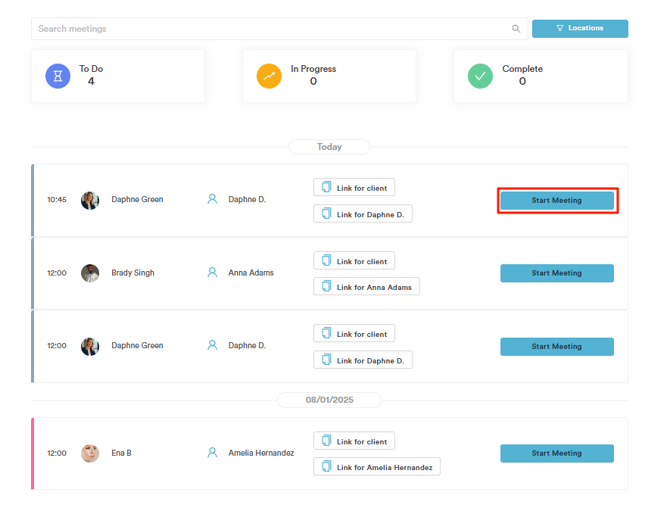Start Meeting with Brady Singh
The width and height of the screenshot is (670, 511).
pyautogui.click(x=557, y=273)
